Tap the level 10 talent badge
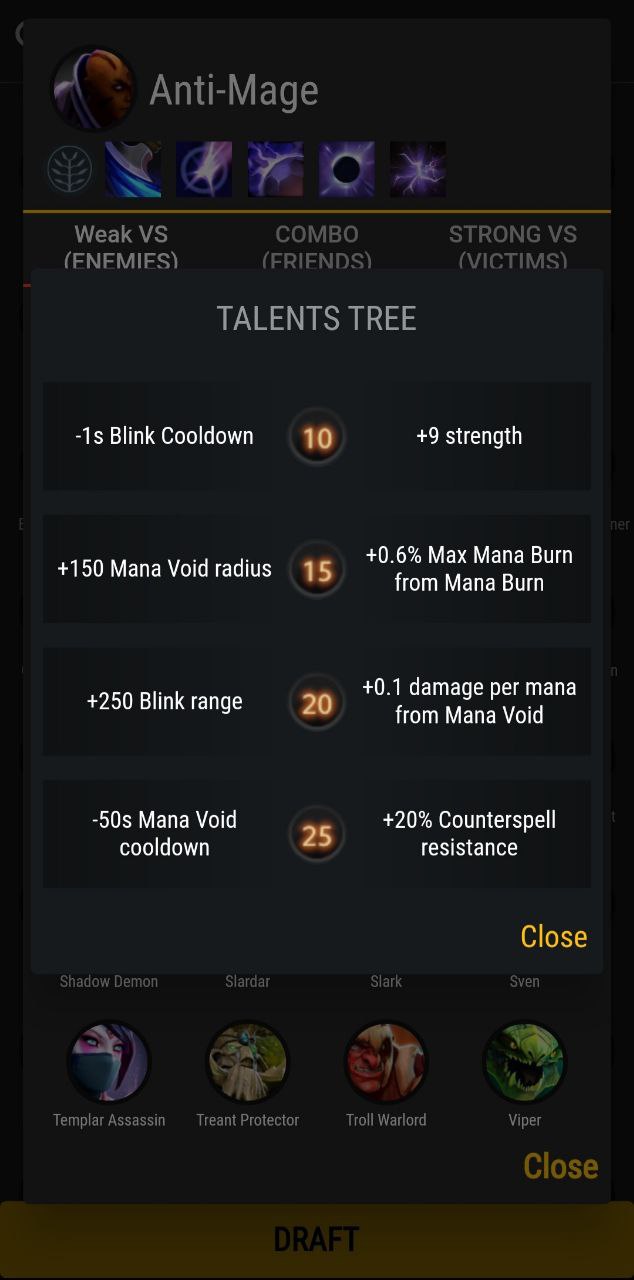 point(317,437)
